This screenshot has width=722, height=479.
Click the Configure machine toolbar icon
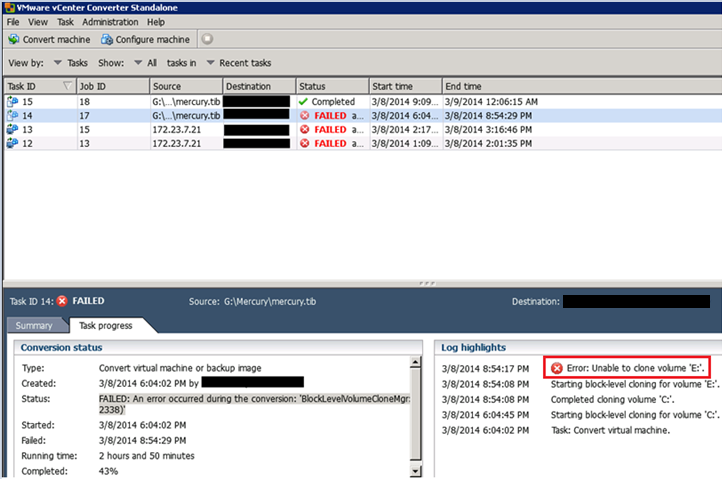point(107,40)
